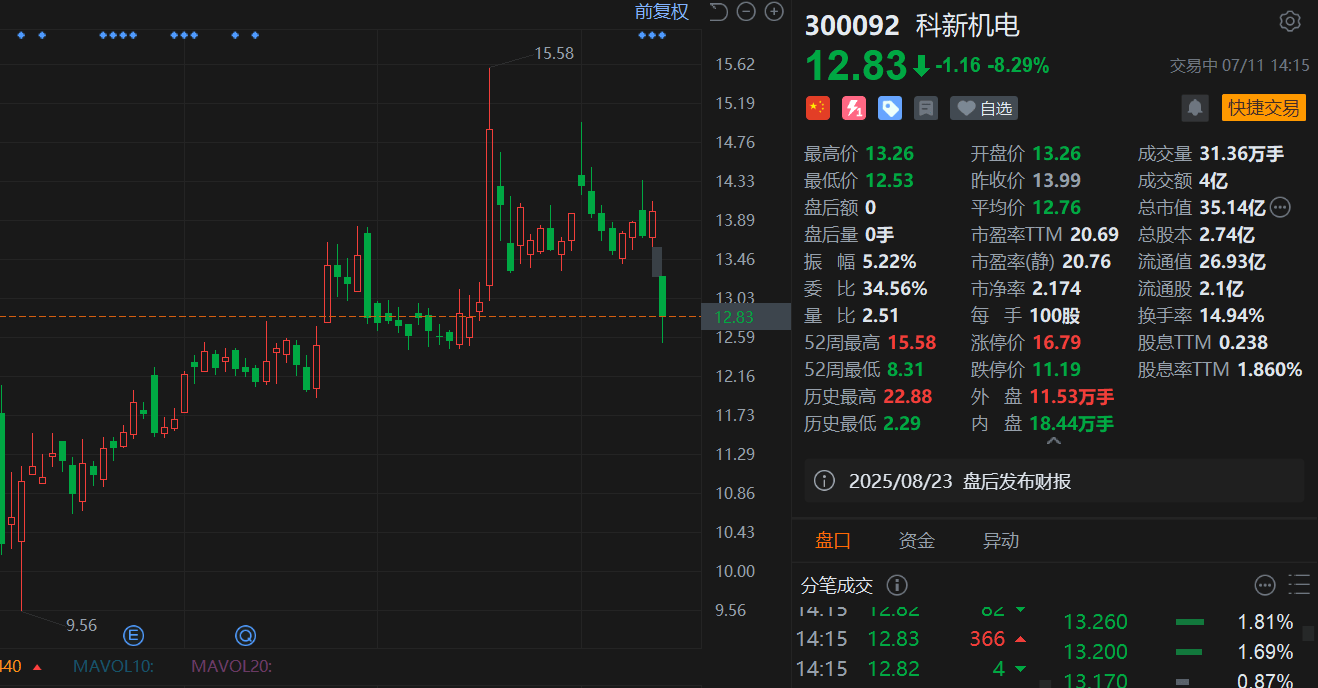Switch to the 异动 tab
The height and width of the screenshot is (688, 1318).
coord(1001,540)
